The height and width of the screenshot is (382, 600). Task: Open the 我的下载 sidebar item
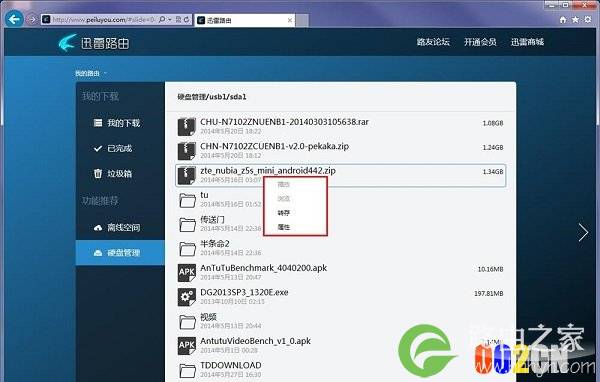click(x=117, y=123)
